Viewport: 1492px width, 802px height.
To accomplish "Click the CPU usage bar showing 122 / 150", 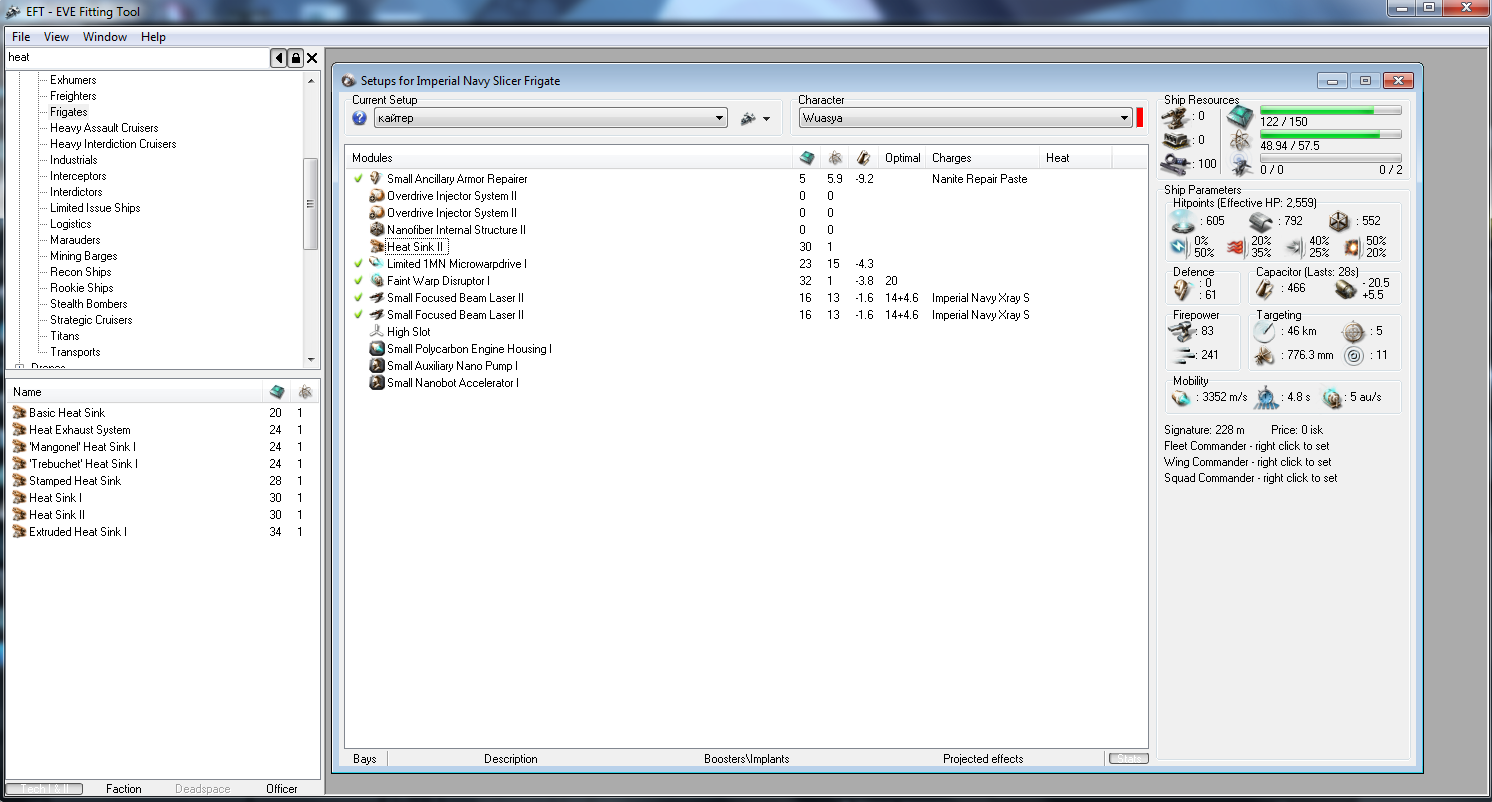I will point(1331,110).
